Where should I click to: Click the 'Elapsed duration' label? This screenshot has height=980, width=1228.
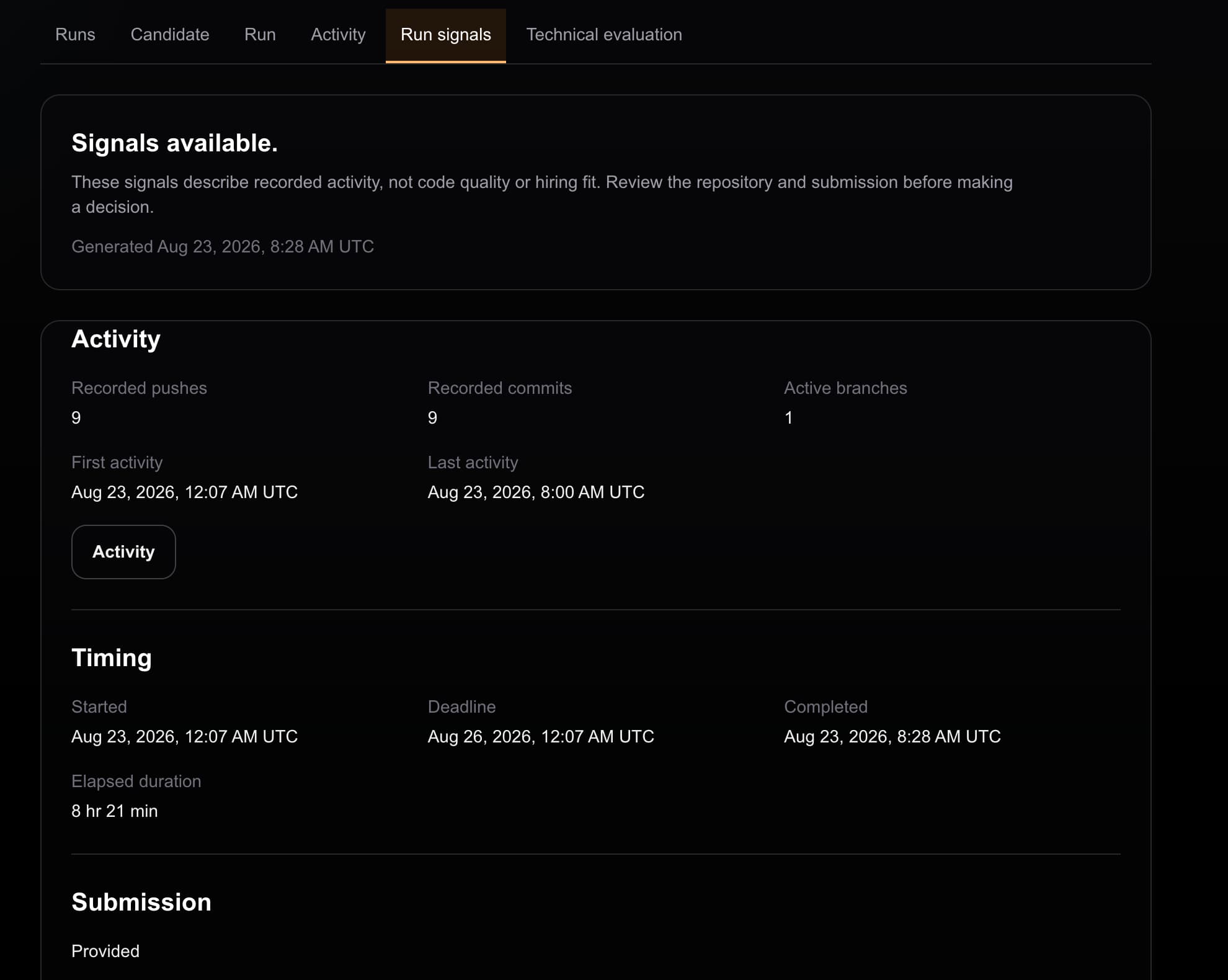136,781
